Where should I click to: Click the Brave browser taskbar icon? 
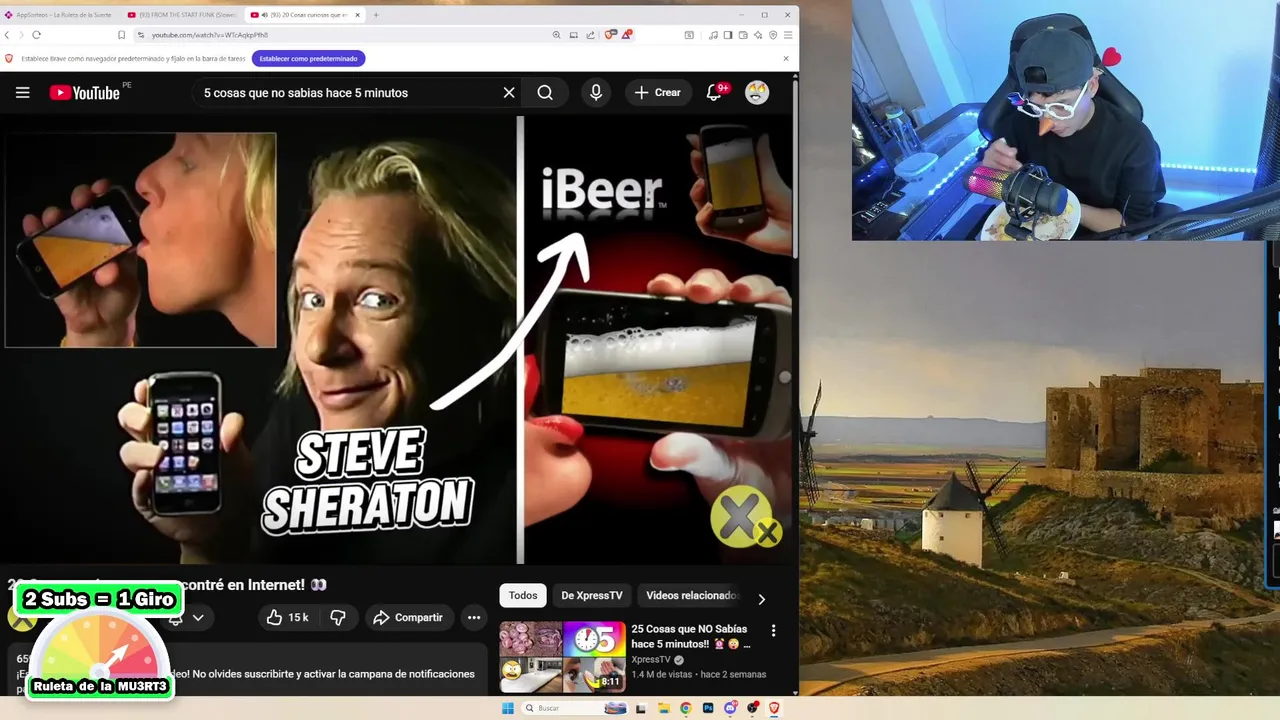click(774, 708)
